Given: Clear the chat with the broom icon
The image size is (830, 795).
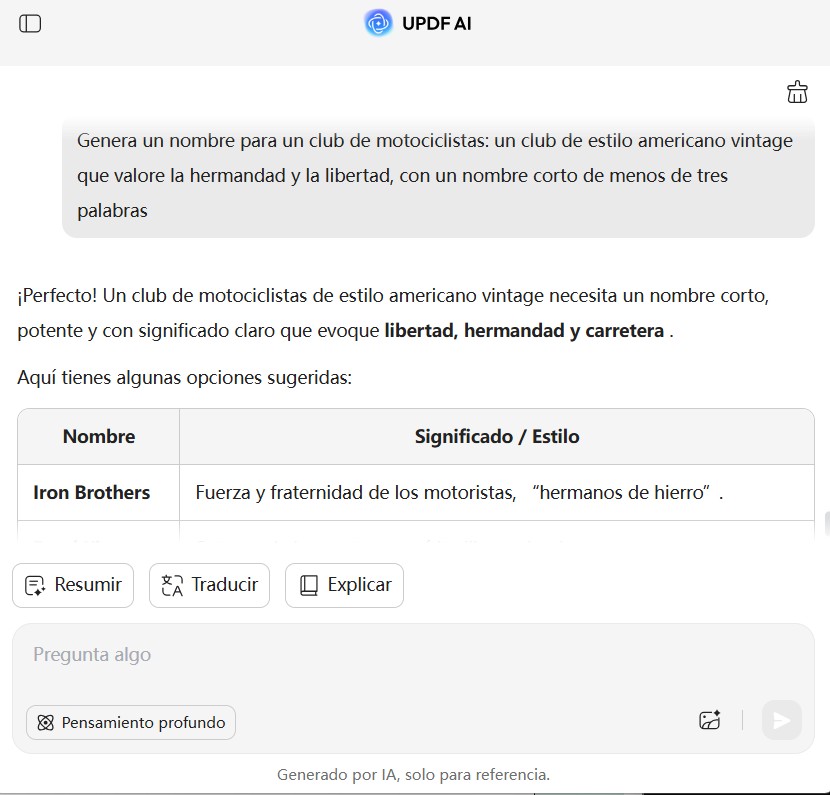Looking at the screenshot, I should tap(797, 92).
